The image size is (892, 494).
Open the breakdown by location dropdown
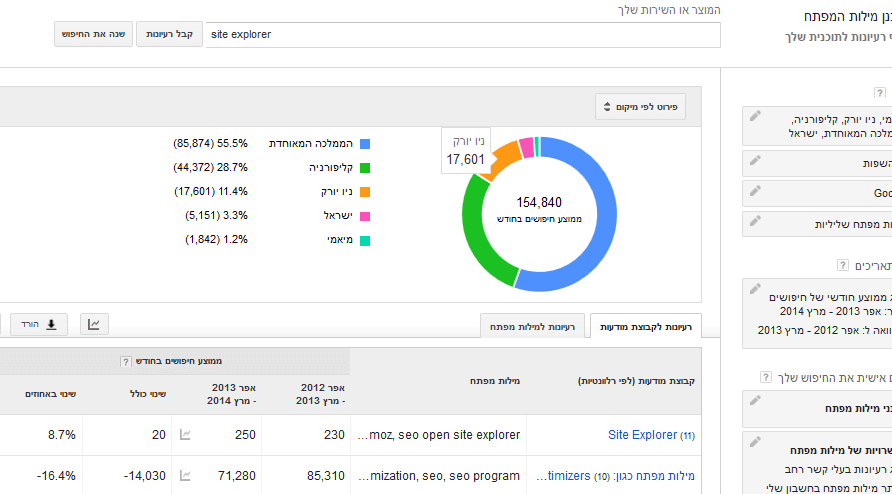[x=641, y=106]
